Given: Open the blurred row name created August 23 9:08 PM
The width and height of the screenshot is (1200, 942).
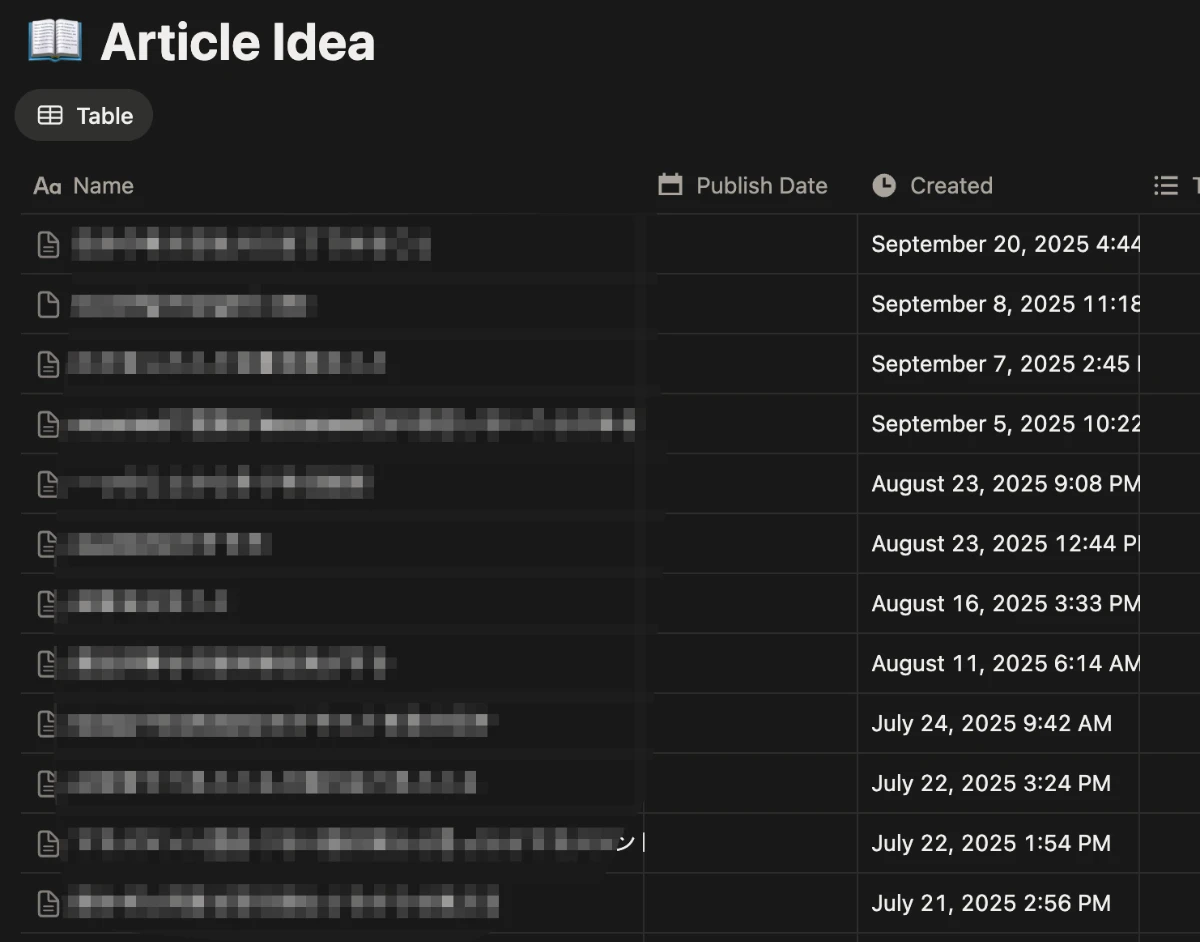Looking at the screenshot, I should click(220, 484).
